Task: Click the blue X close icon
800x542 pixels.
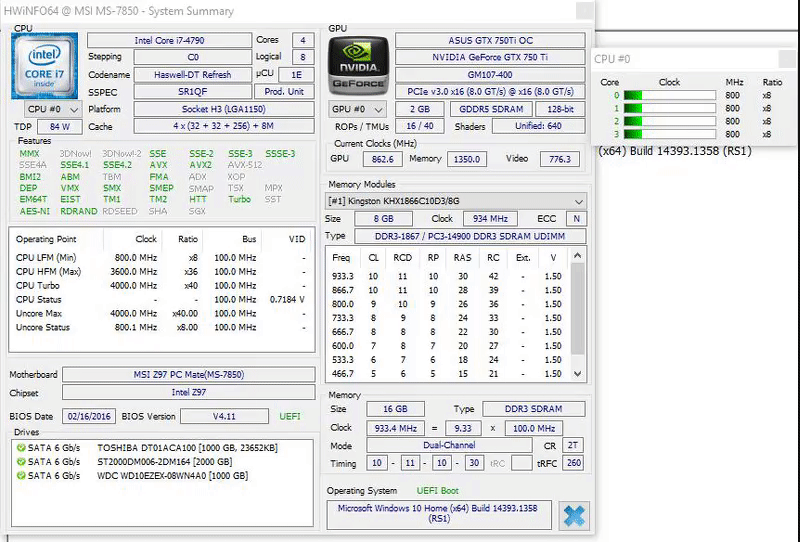Action: pyautogui.click(x=573, y=515)
